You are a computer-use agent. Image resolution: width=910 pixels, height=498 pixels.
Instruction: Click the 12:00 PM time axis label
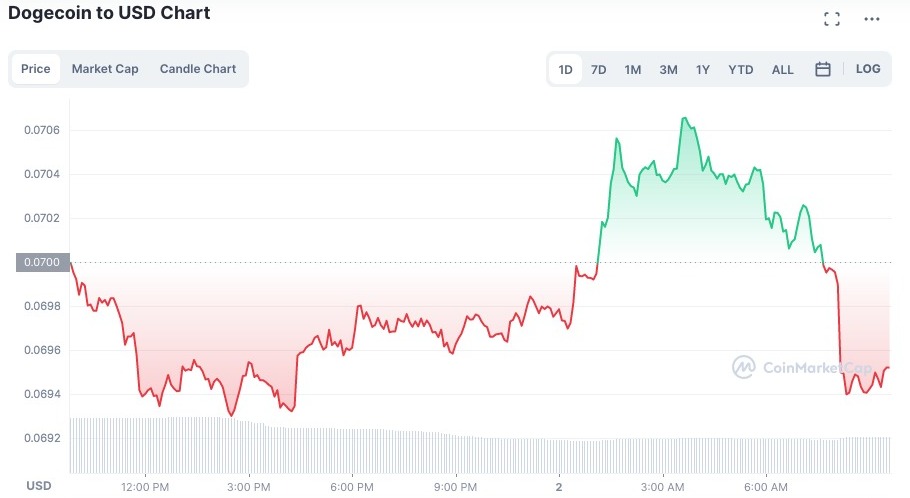tap(145, 486)
